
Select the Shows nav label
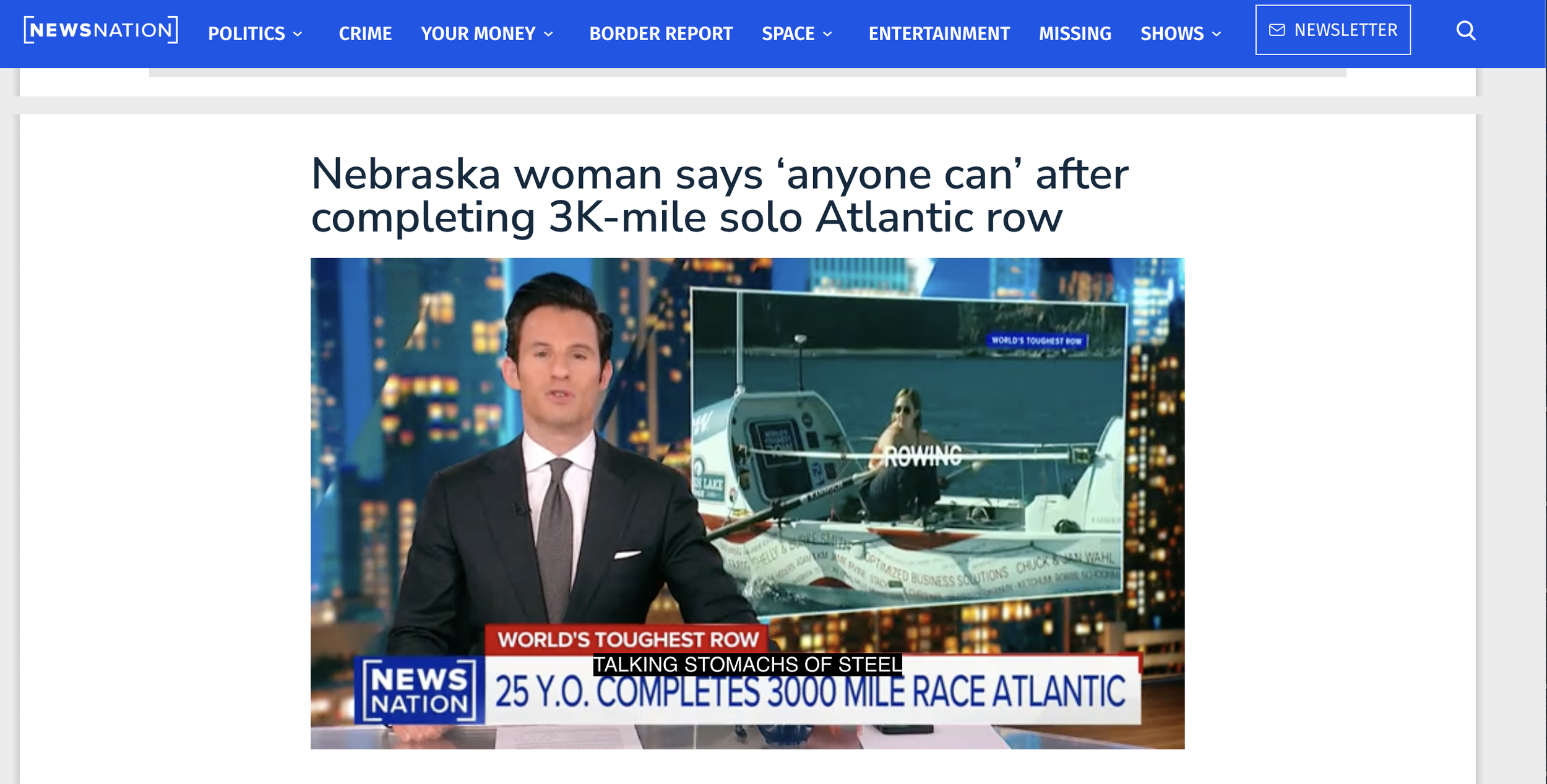[x=1171, y=34]
